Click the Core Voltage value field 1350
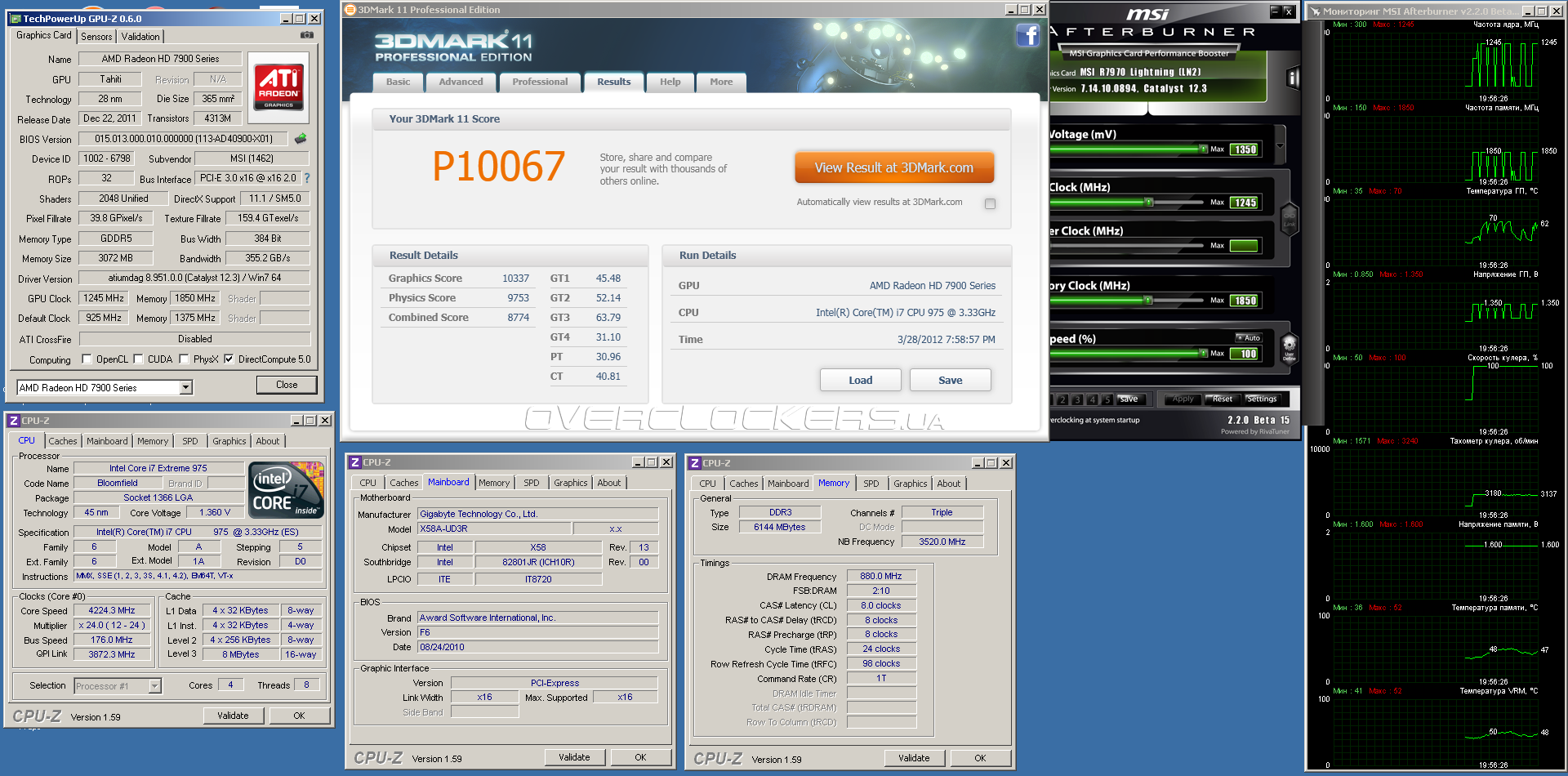Viewport: 1568px width, 776px height. (x=1245, y=149)
